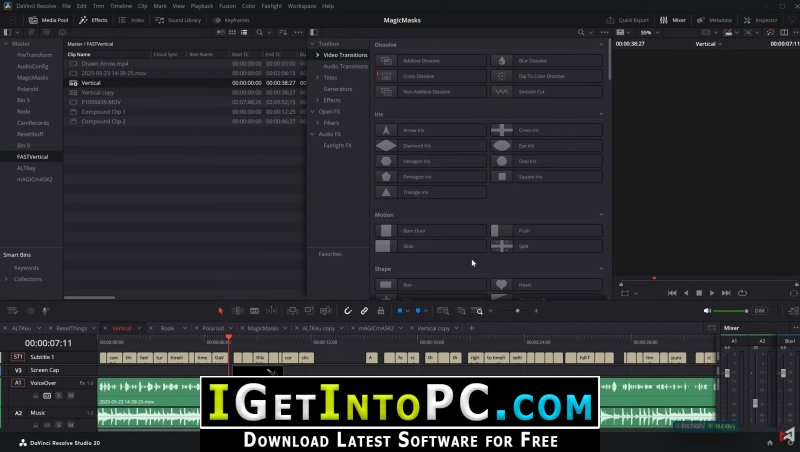
Task: Toggle the DIM audio button
Action: pos(760,310)
